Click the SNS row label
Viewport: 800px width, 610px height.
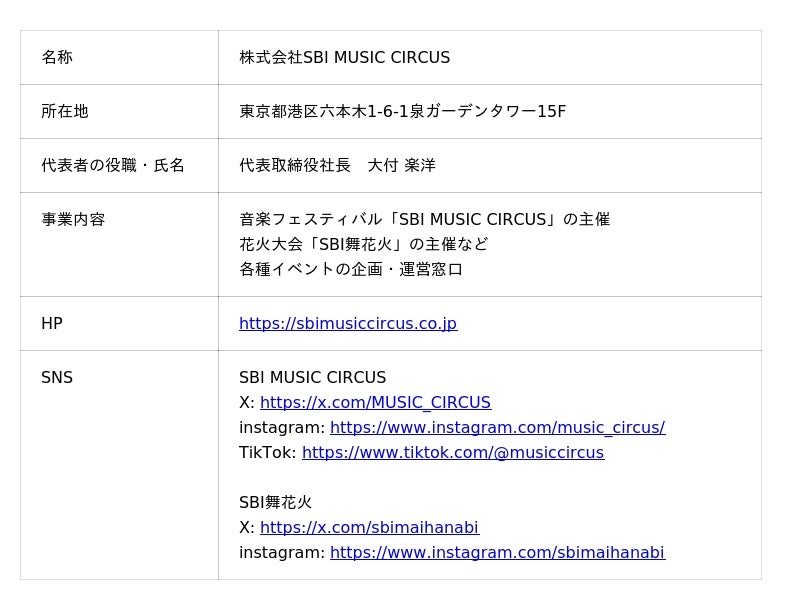57,378
